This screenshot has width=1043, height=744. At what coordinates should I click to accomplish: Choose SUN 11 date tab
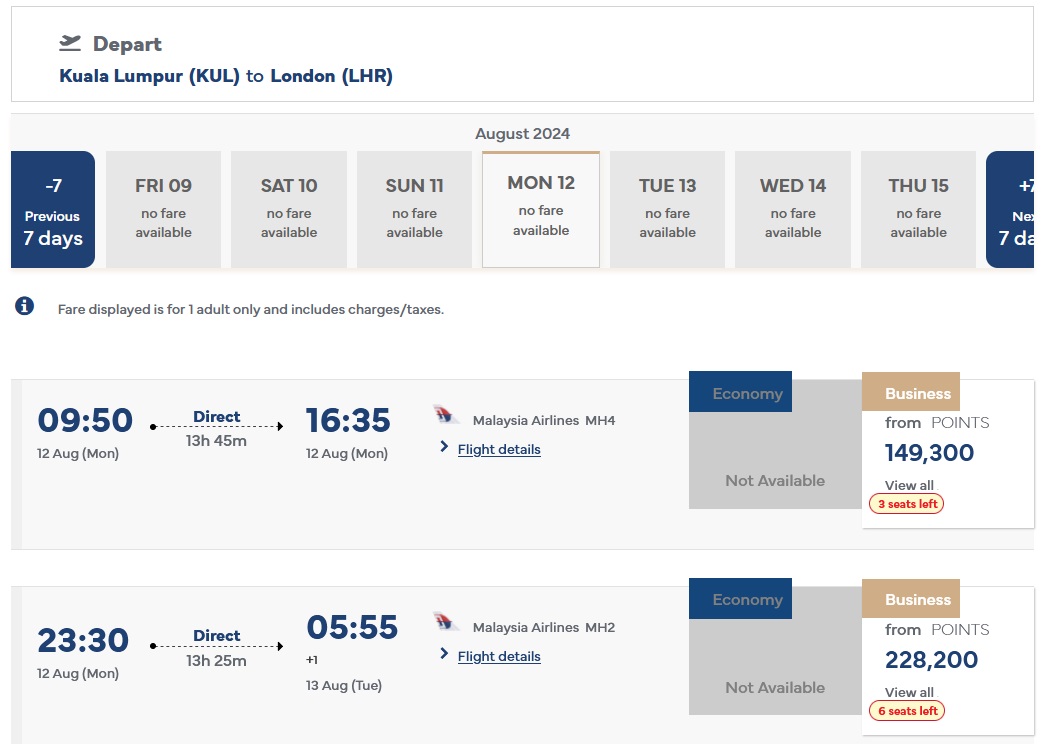(414, 210)
